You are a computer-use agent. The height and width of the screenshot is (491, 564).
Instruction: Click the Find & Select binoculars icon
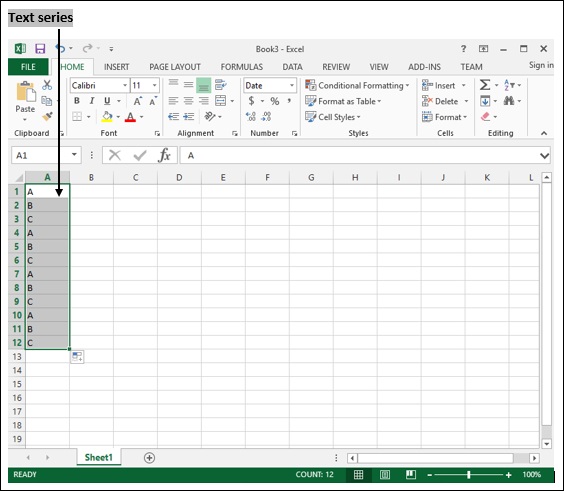[509, 101]
